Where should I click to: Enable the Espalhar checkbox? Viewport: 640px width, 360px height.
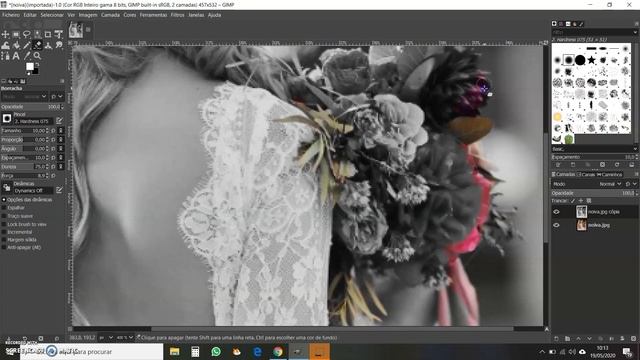click(x=4, y=208)
